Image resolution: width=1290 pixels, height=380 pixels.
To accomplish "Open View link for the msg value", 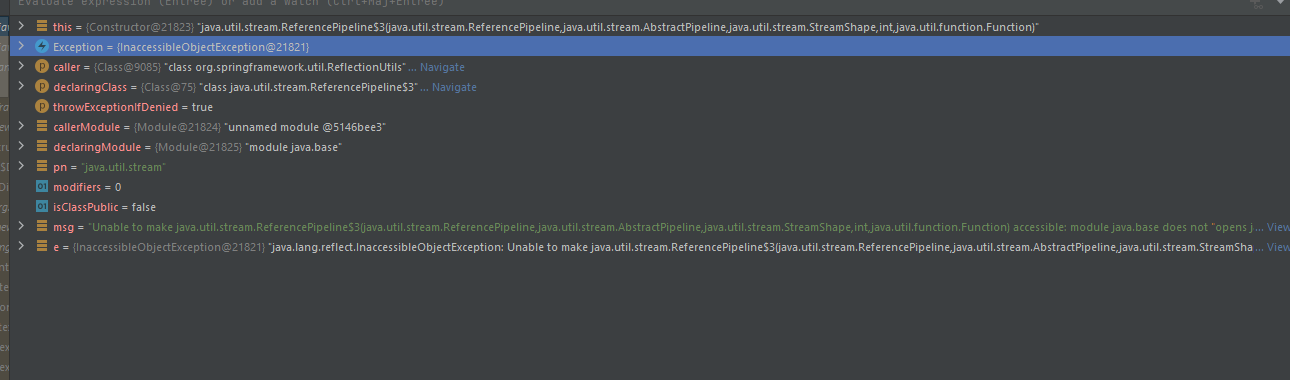I will [1278, 227].
